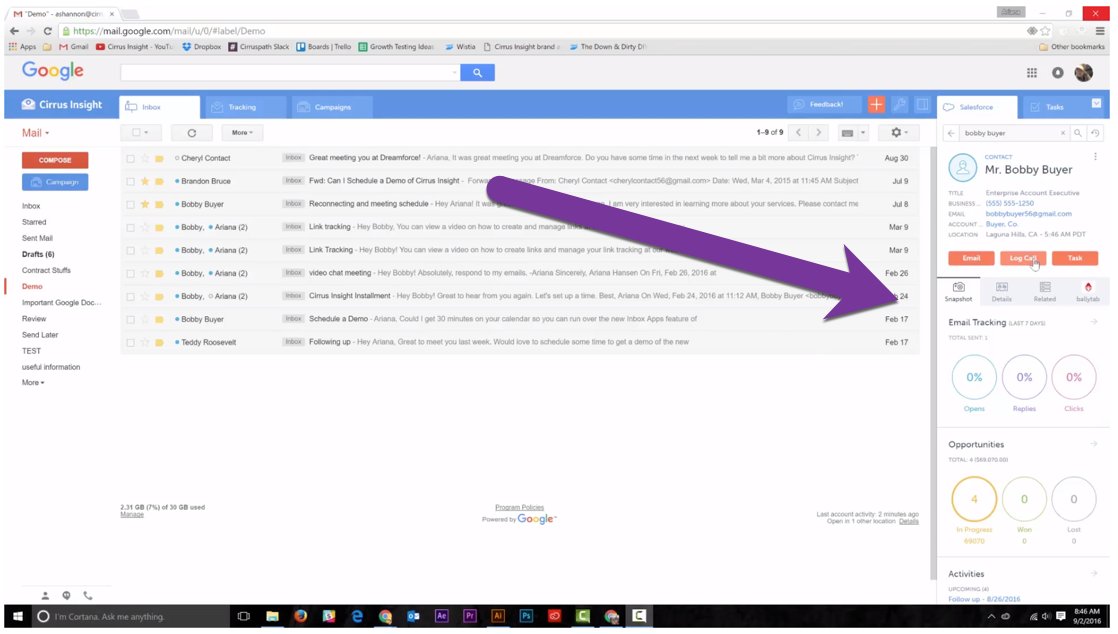Open the hangouts conversations icon
This screenshot has width=1118, height=634.
[x=66, y=595]
